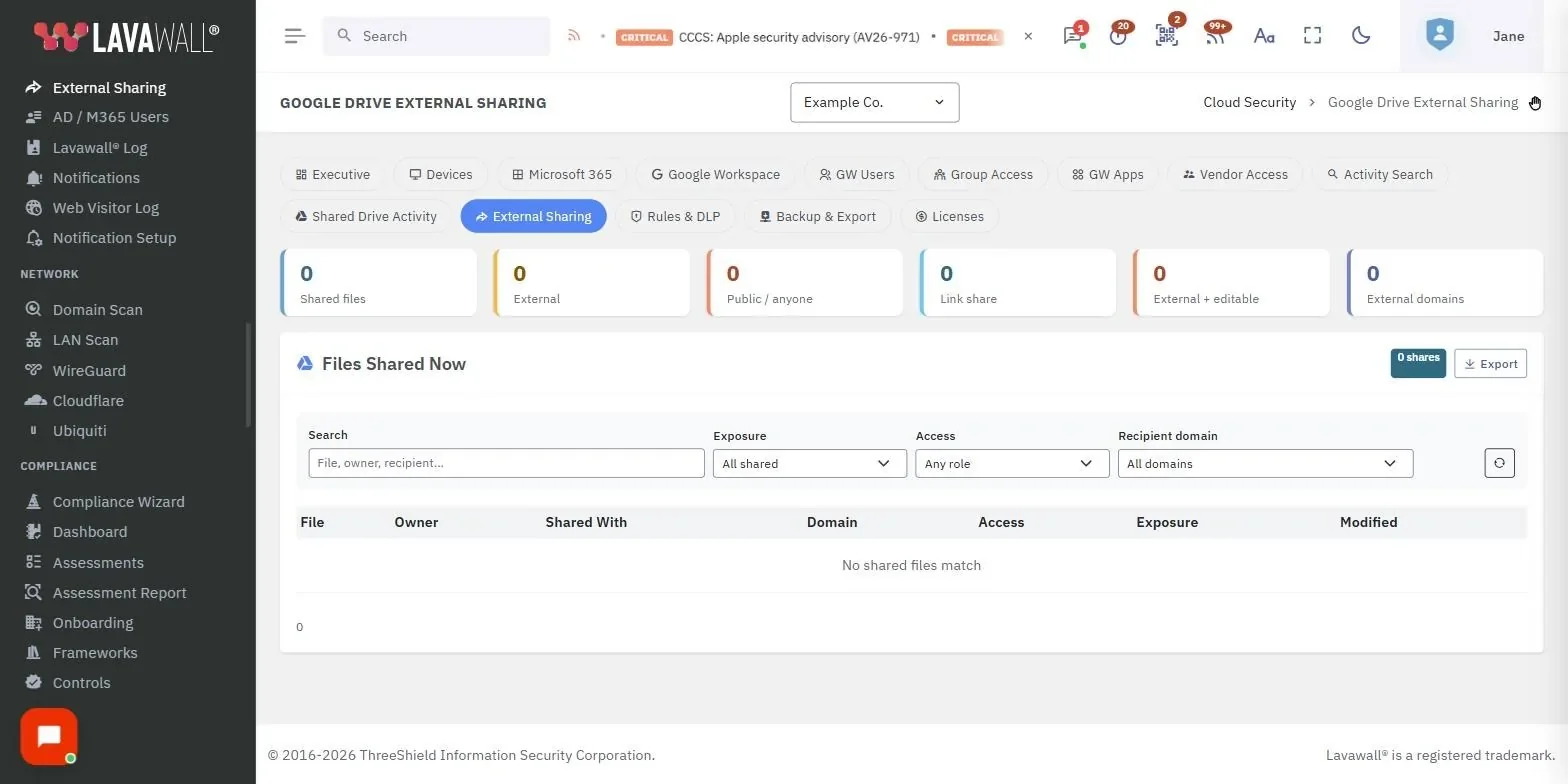The image size is (1568, 784).
Task: Switch to the Google Workspace tab
Action: 715,174
